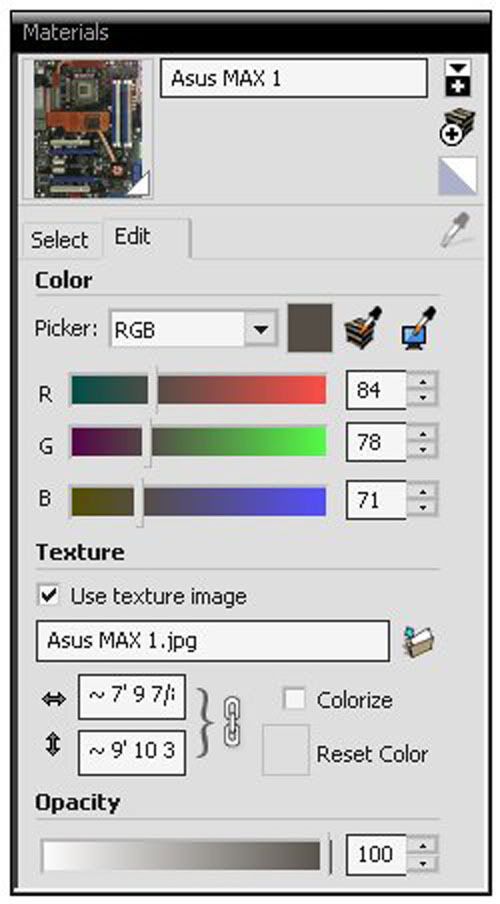Uncheck Use texture image

tap(49, 596)
